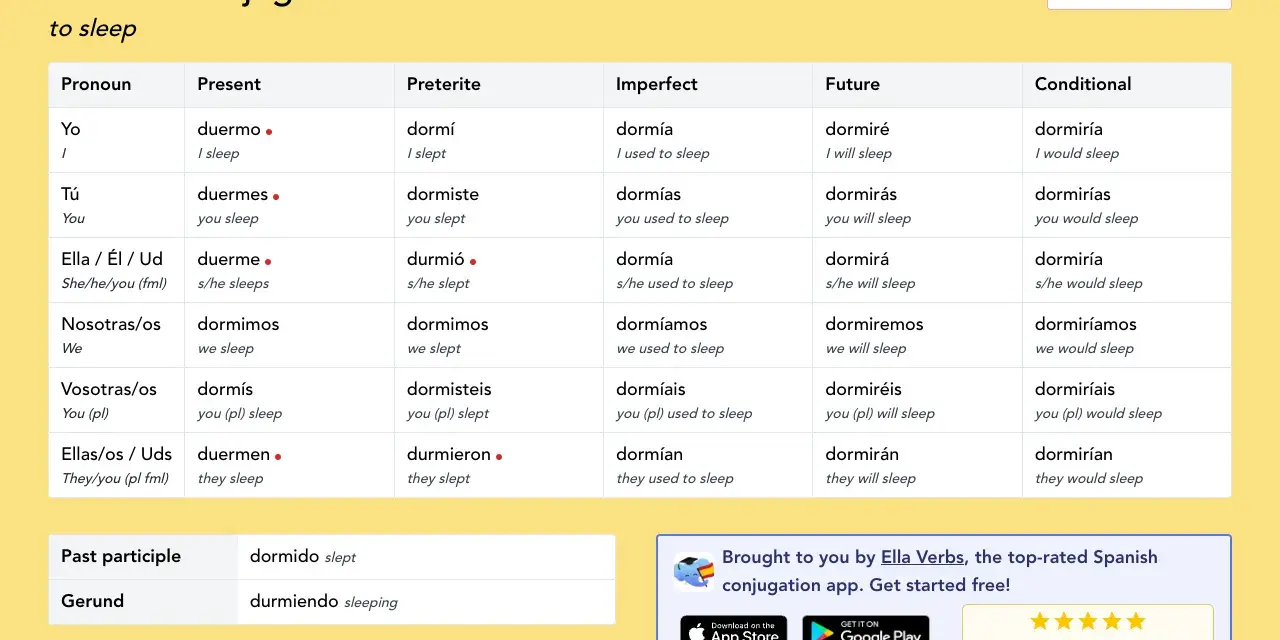Viewport: 1280px width, 640px height.
Task: Click the word dormiríamos
Action: click(1086, 324)
